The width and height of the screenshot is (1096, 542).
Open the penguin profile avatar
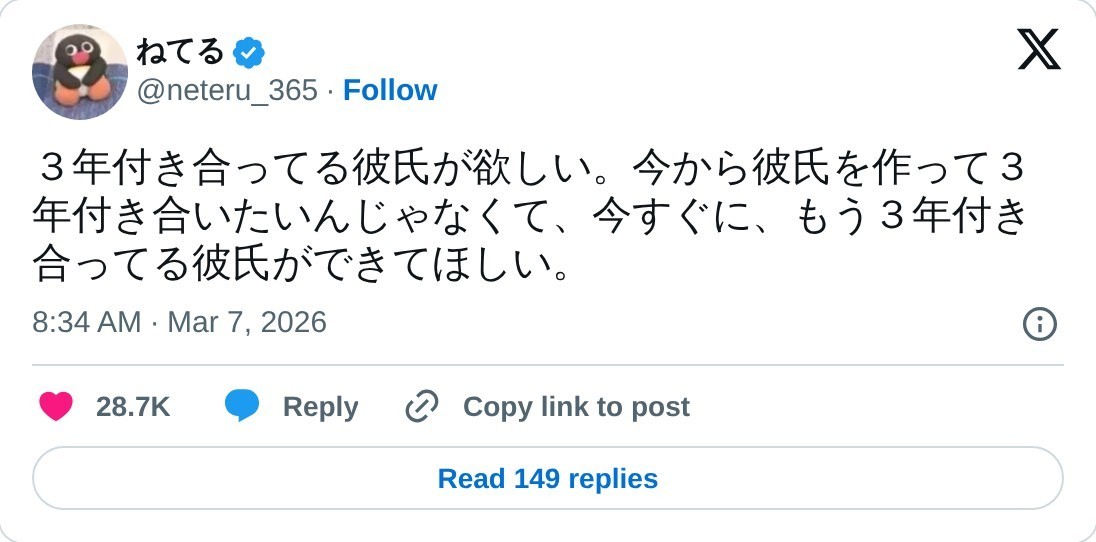tap(80, 72)
